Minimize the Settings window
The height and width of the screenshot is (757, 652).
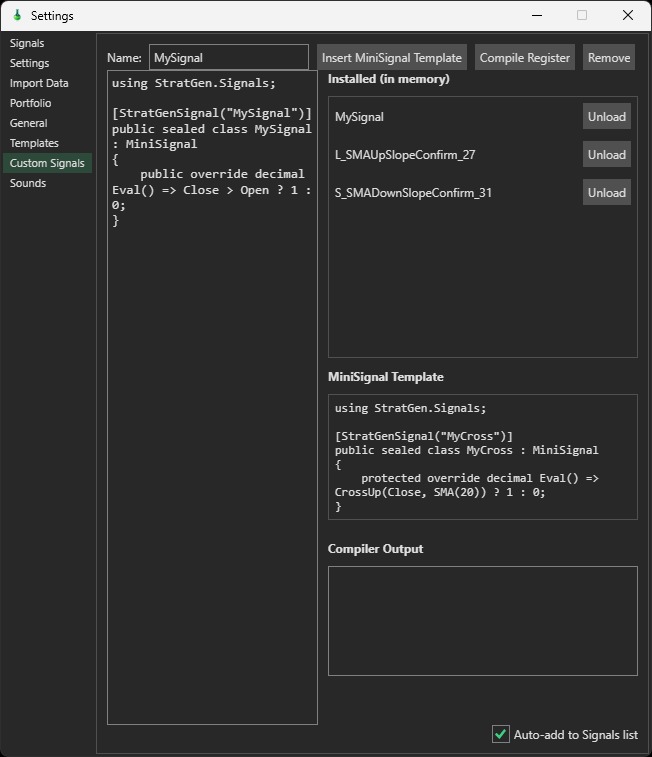point(537,15)
